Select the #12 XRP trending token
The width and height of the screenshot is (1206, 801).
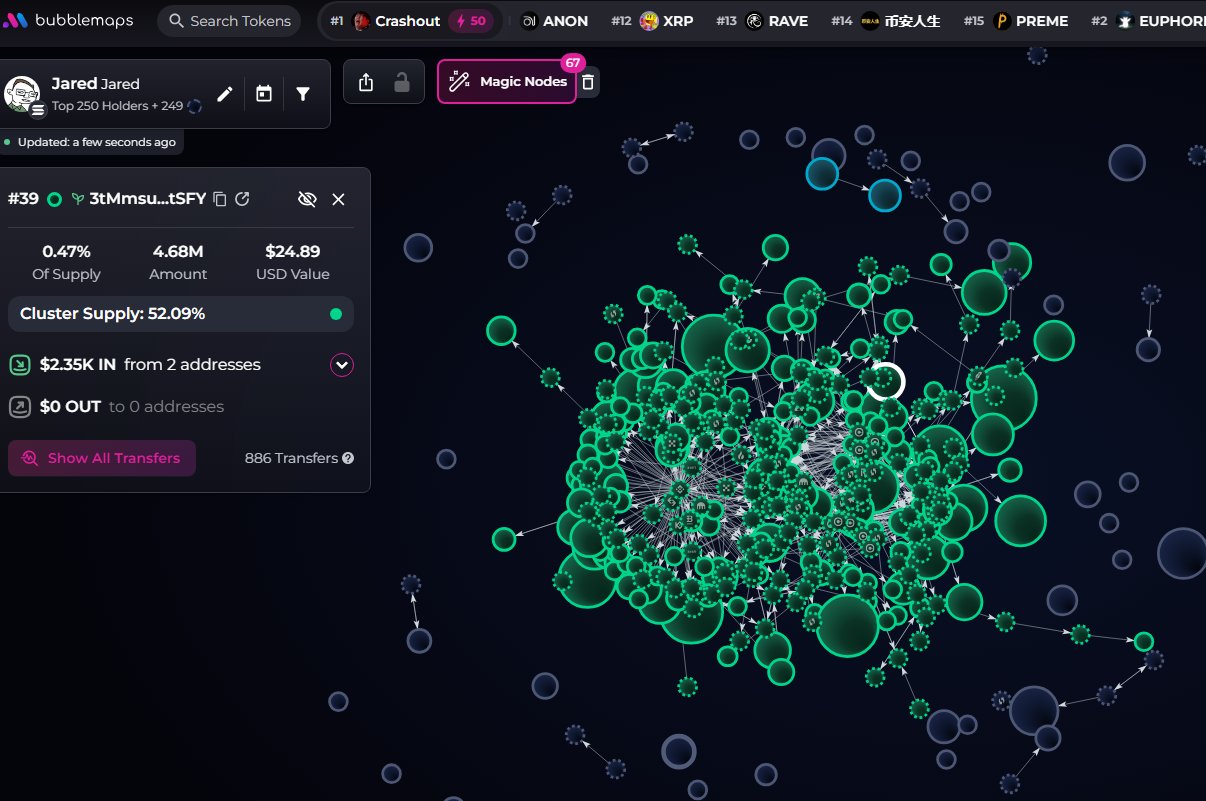point(666,21)
